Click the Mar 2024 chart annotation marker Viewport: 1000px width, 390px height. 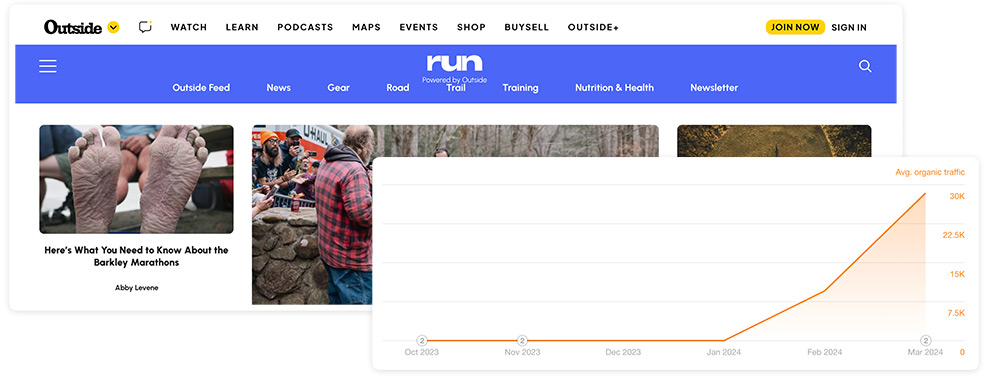point(925,340)
